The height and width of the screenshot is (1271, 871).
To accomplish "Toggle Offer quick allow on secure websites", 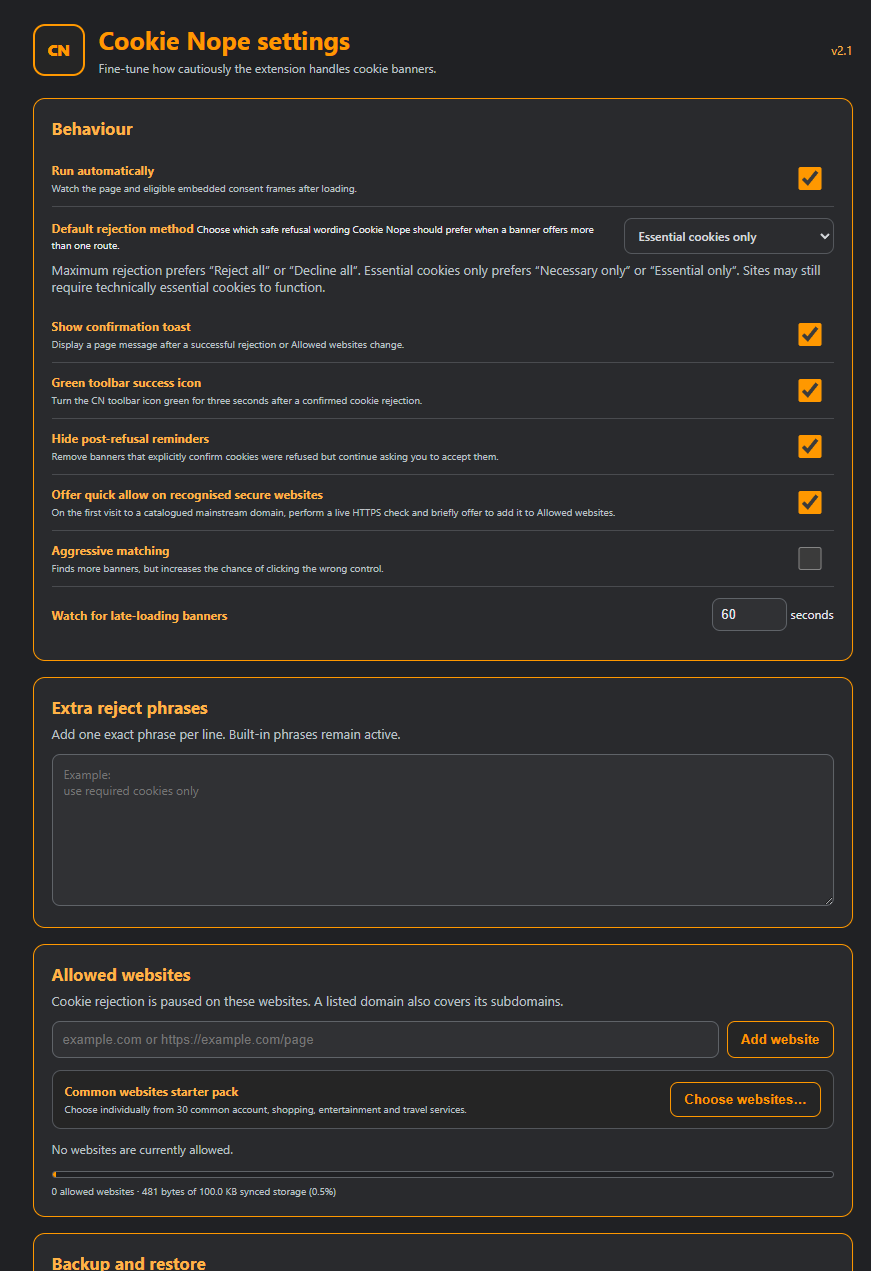I will coord(810,502).
